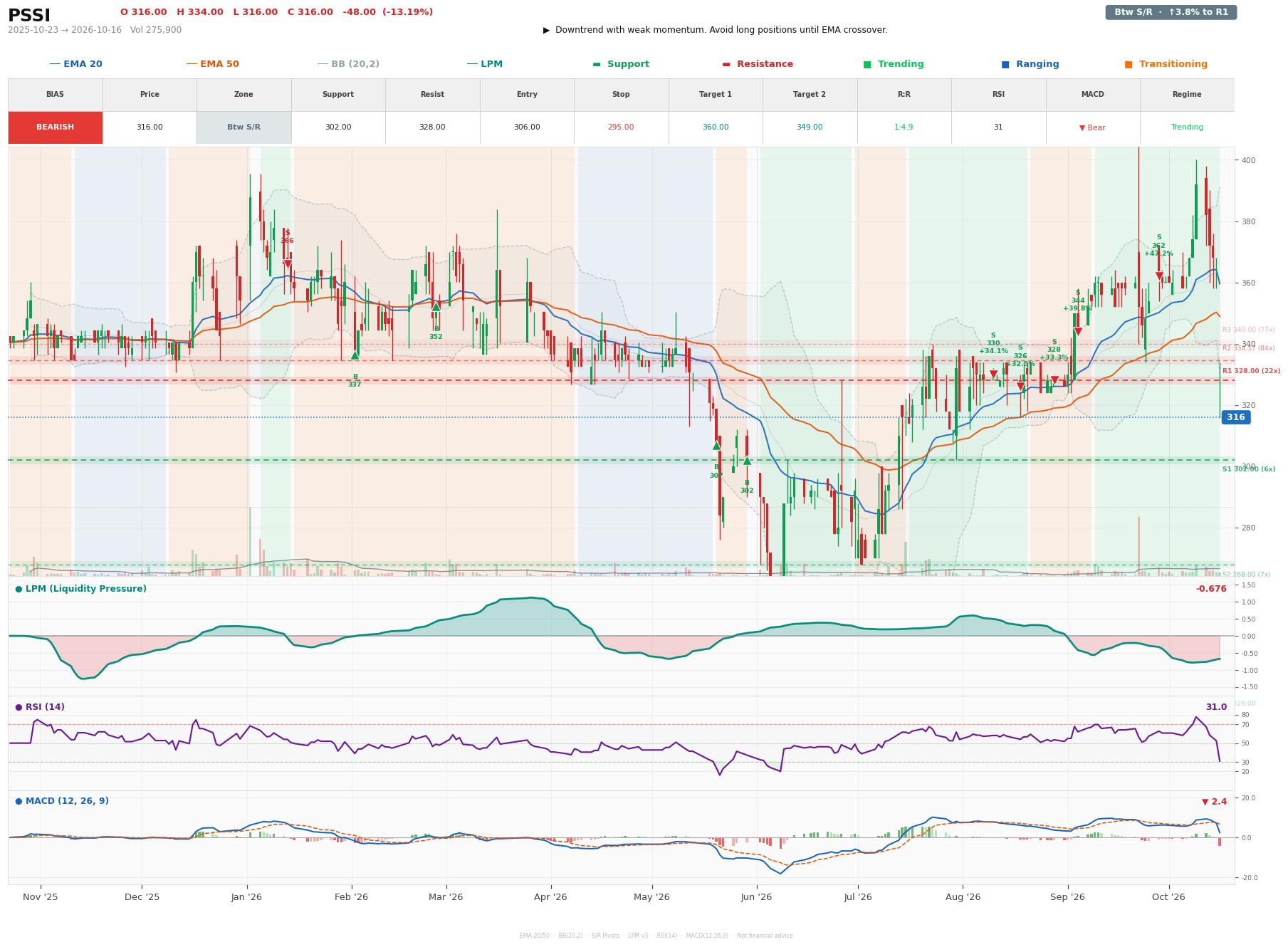1288x947 pixels.
Task: Click the sell marker labeled S 362 +47.2%
Action: coord(1159,276)
